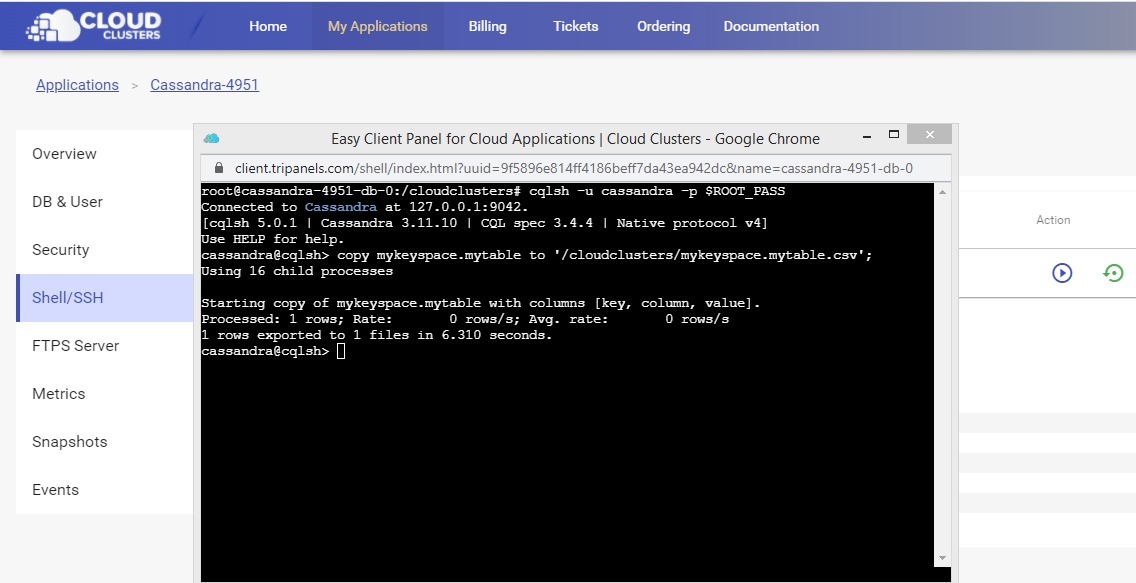Select FTPS Server in the sidebar

104,345
